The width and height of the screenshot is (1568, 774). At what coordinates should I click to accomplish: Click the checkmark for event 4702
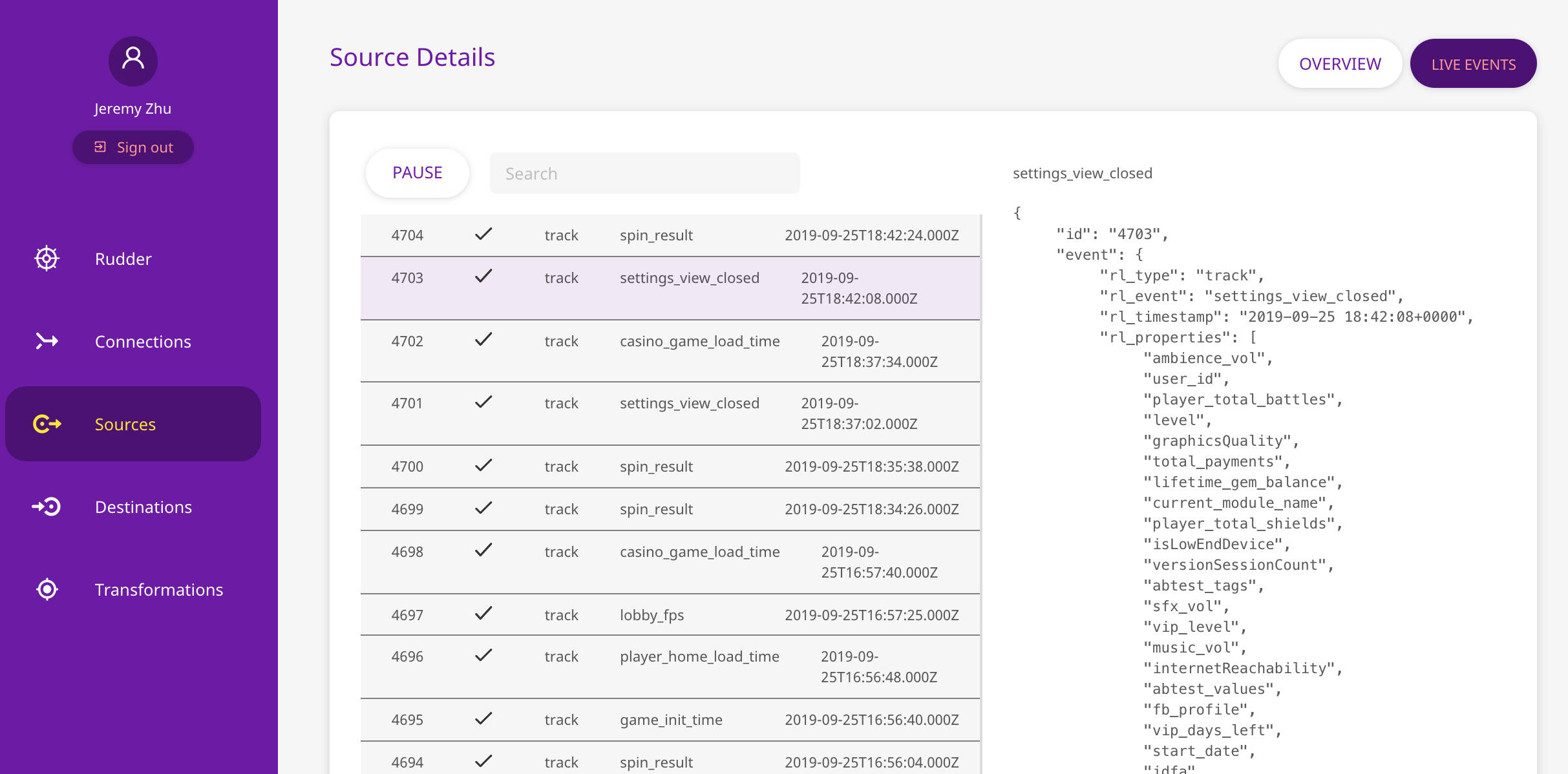(483, 339)
